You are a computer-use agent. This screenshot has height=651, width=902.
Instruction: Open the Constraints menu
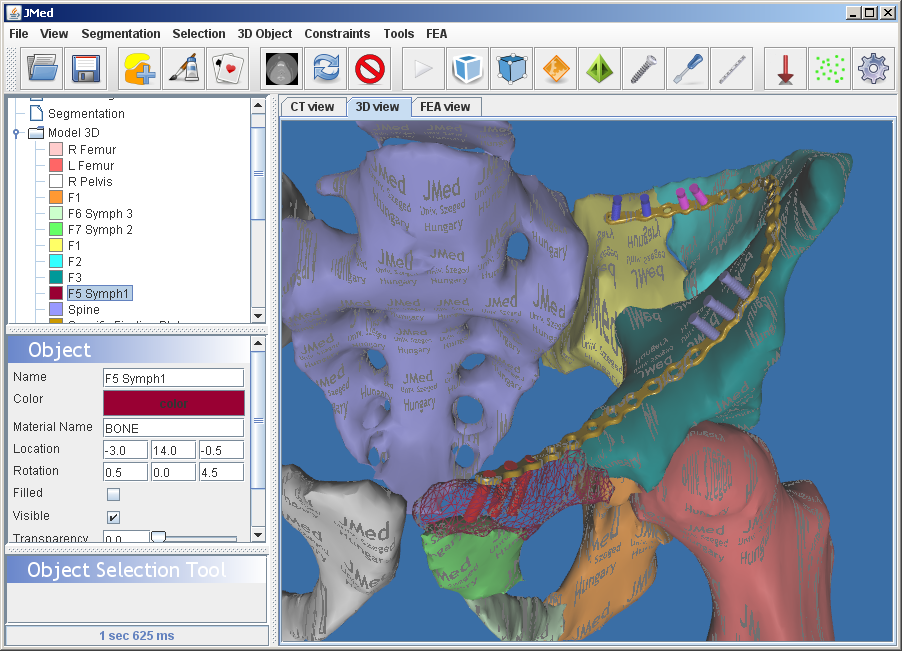(x=337, y=34)
